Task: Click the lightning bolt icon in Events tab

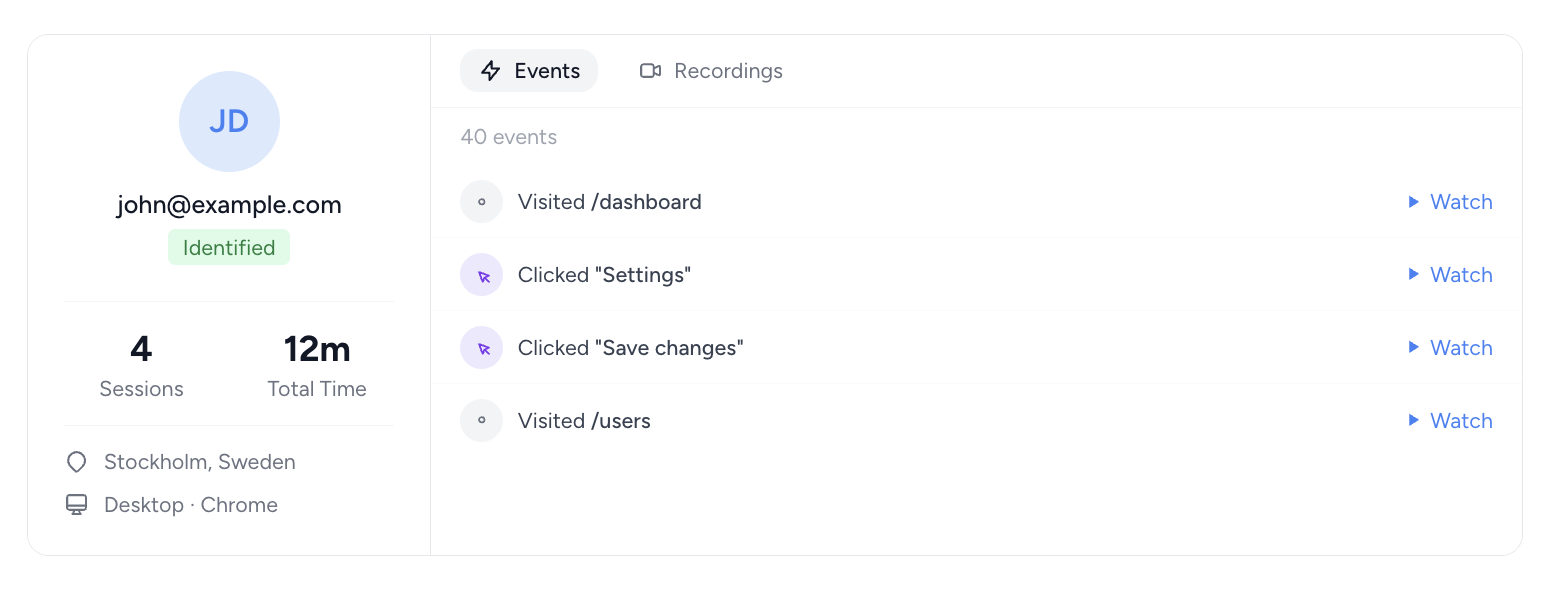Action: click(x=490, y=71)
